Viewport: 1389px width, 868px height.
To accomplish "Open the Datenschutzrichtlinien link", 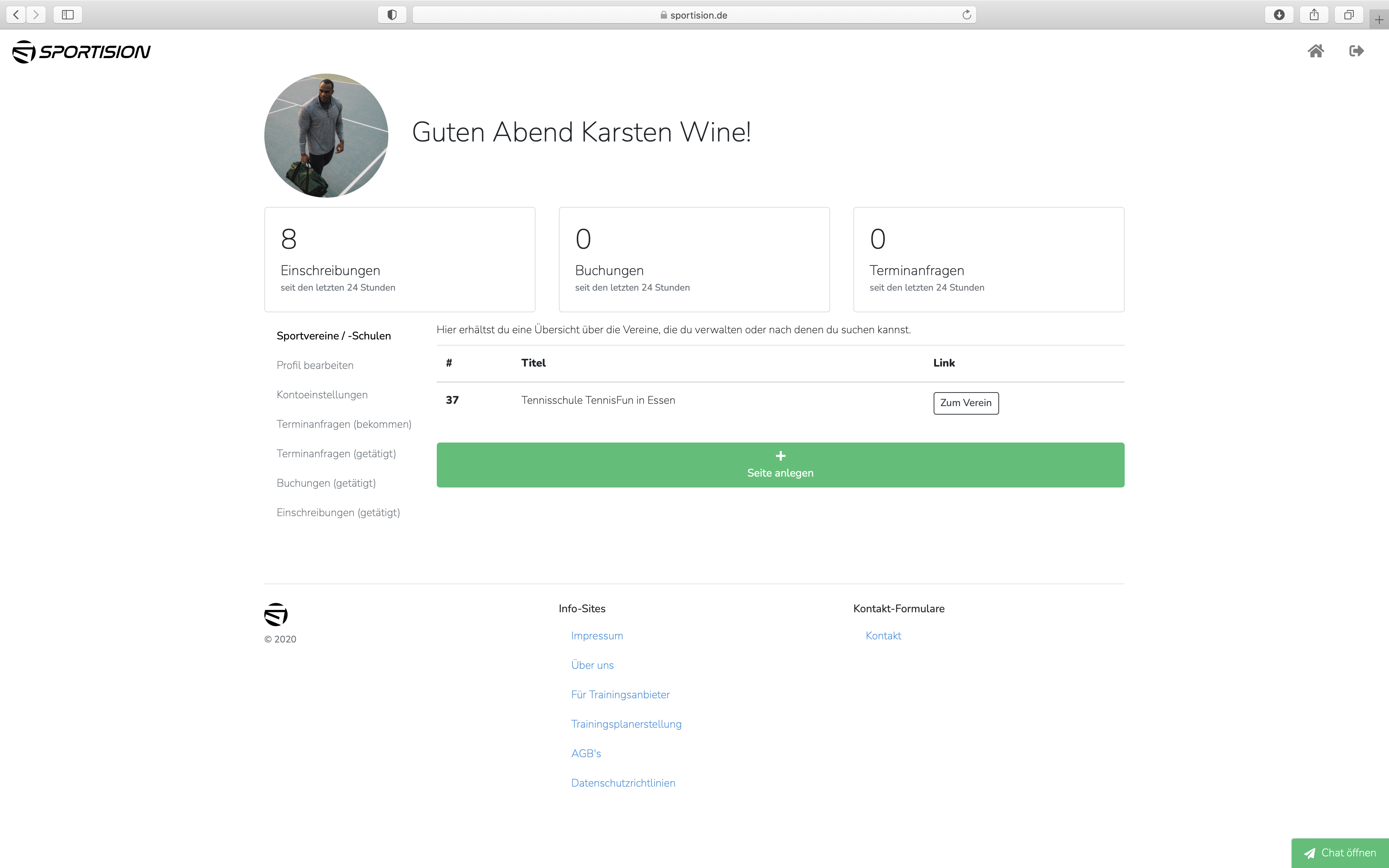I will pos(623,783).
